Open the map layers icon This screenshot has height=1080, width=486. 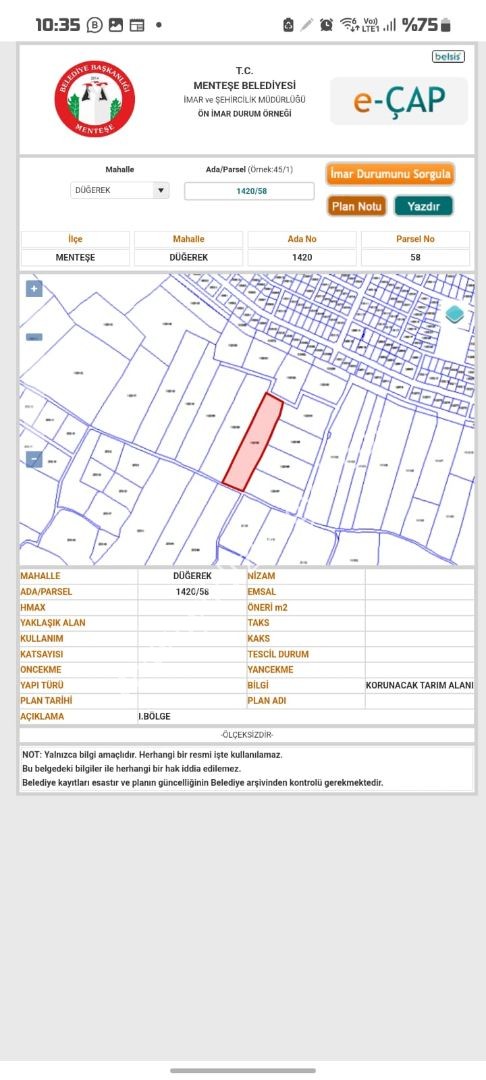455,315
